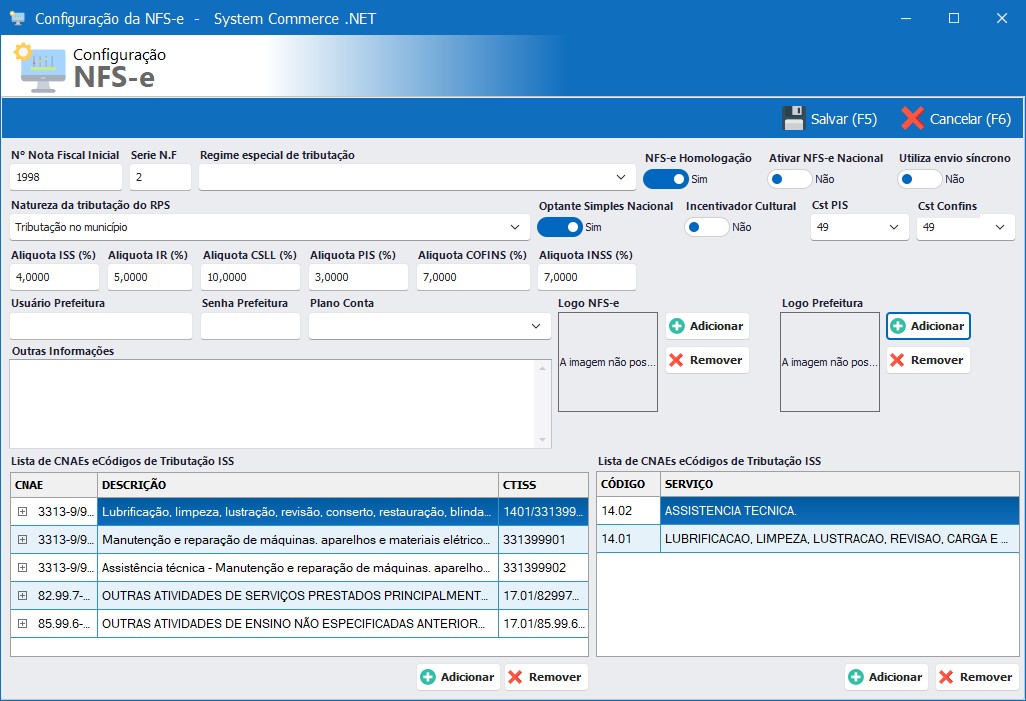The image size is (1026, 701).
Task: Click Adicionar below the CNAE list
Action: 457,677
